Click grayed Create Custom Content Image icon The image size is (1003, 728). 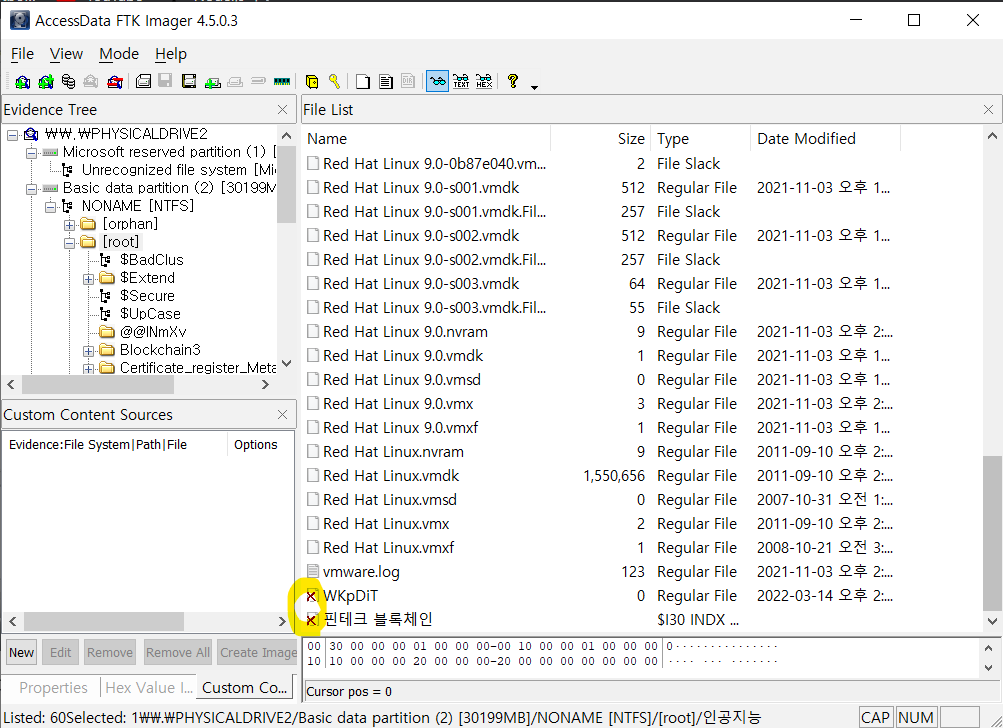(235, 81)
